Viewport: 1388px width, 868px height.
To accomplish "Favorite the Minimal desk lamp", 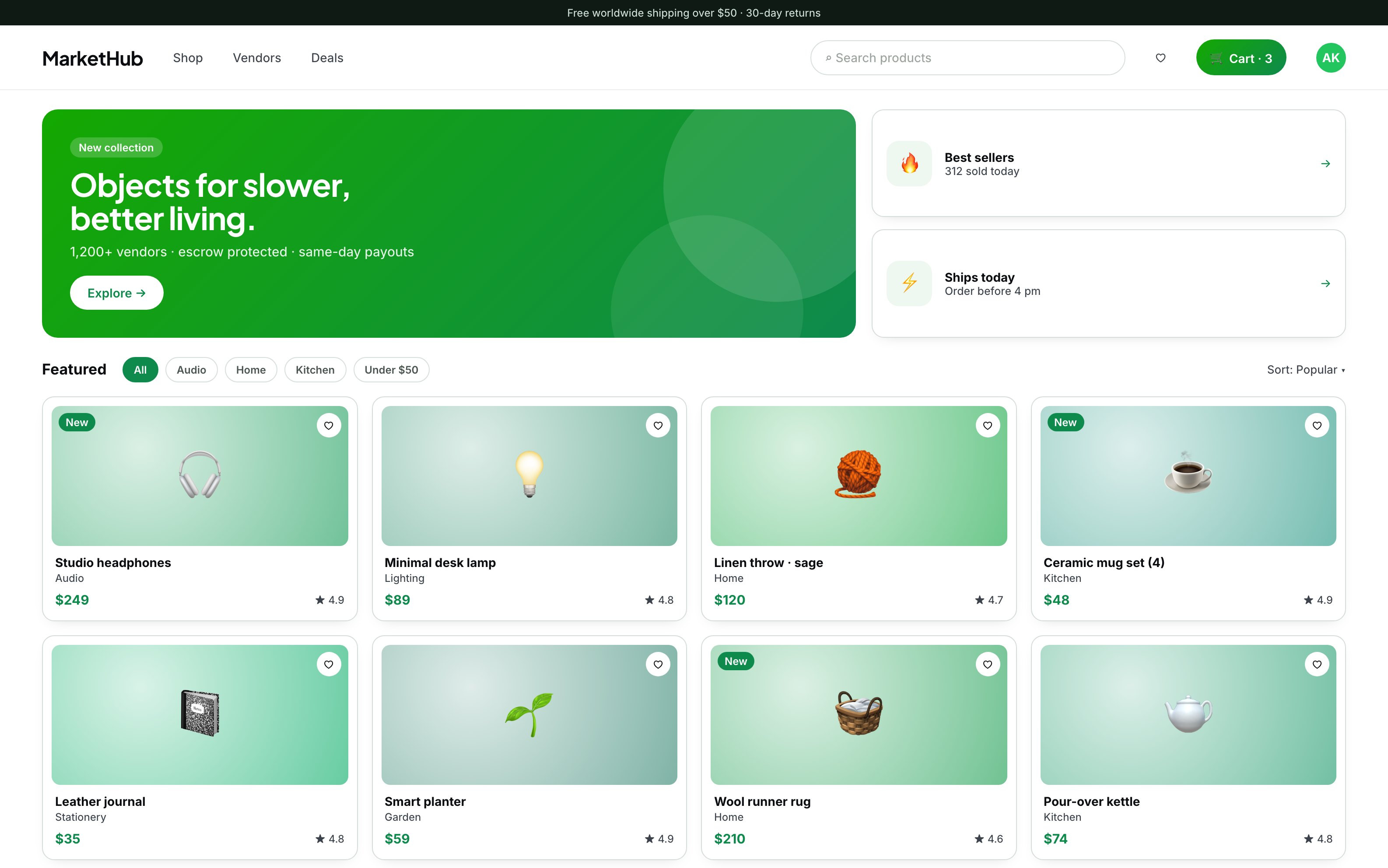I will [x=658, y=425].
